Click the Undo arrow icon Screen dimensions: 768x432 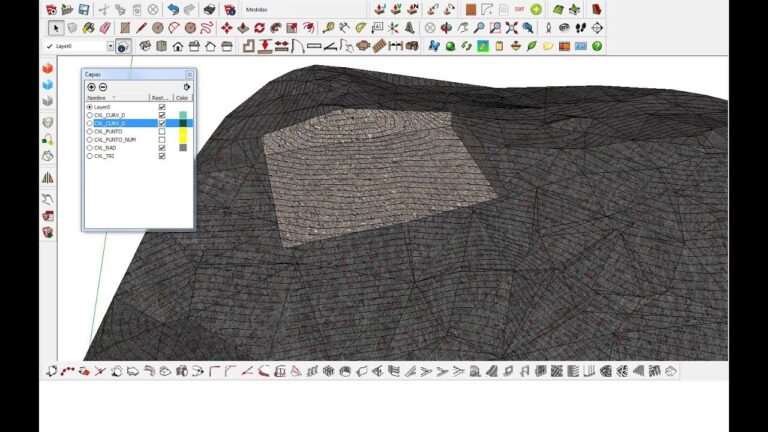173,9
